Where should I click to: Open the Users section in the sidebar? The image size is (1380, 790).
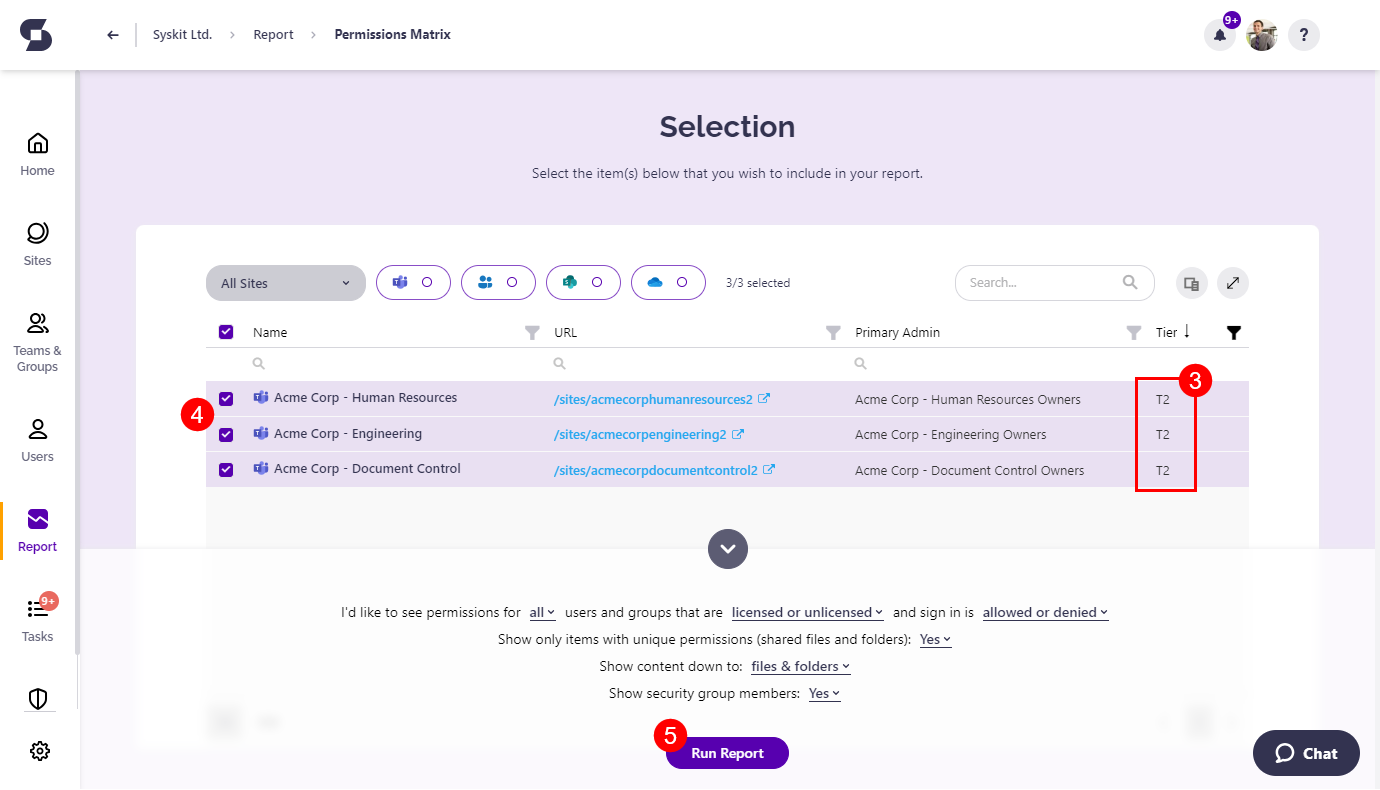[37, 438]
